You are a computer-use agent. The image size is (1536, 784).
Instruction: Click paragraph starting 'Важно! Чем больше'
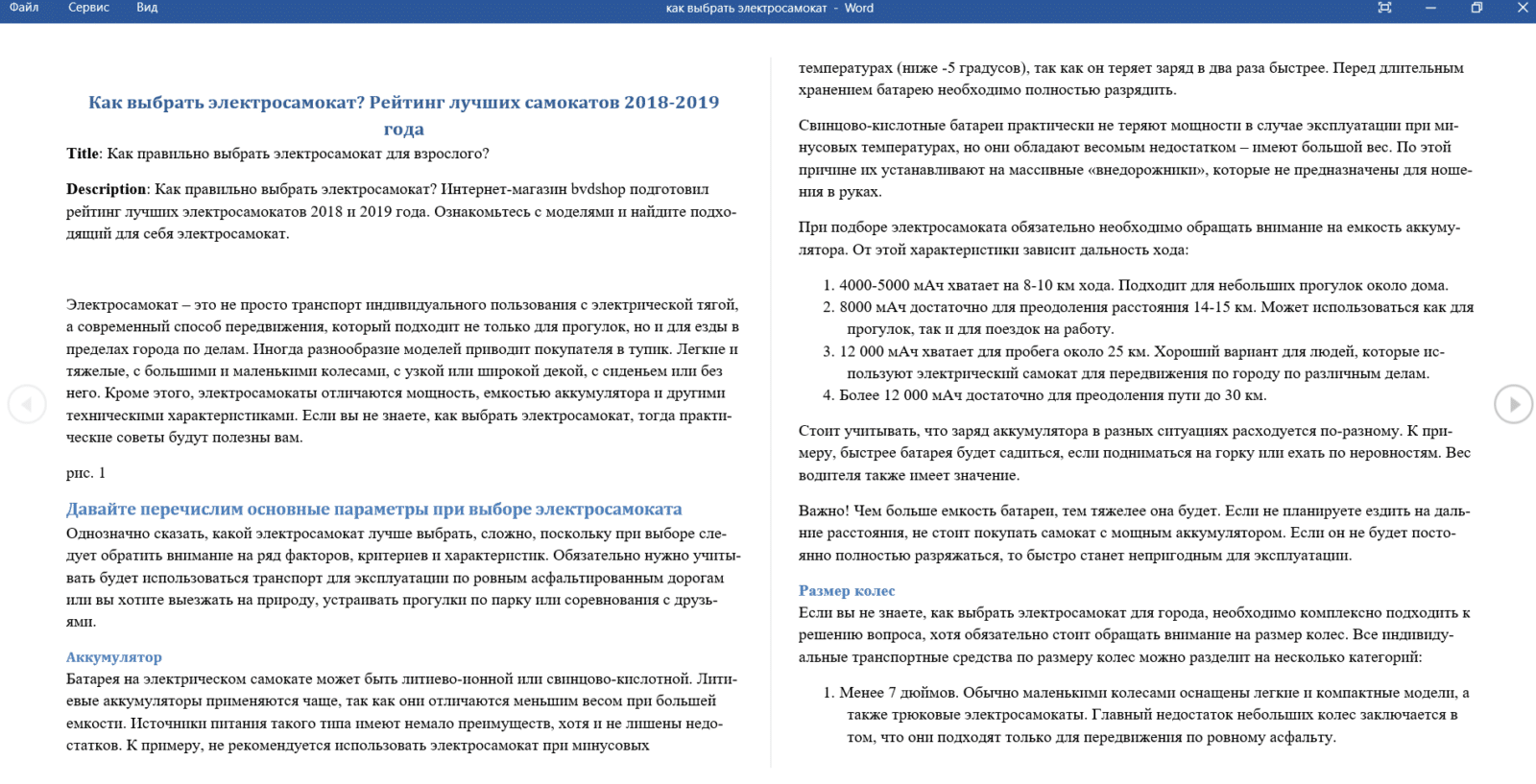click(1135, 533)
